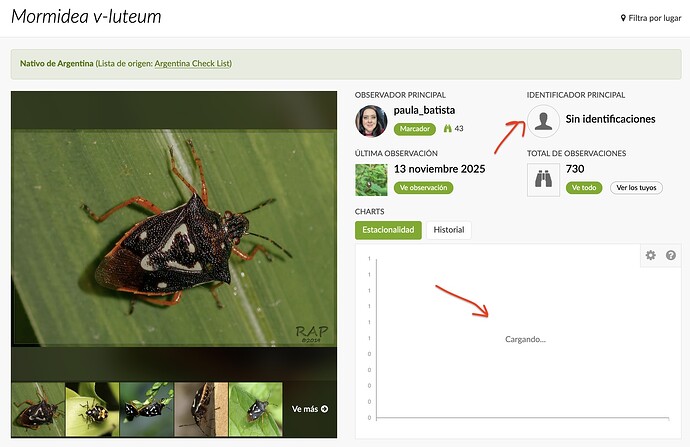This screenshot has height=447, width=690.
Task: Switch to the Historial tab
Action: point(449,230)
